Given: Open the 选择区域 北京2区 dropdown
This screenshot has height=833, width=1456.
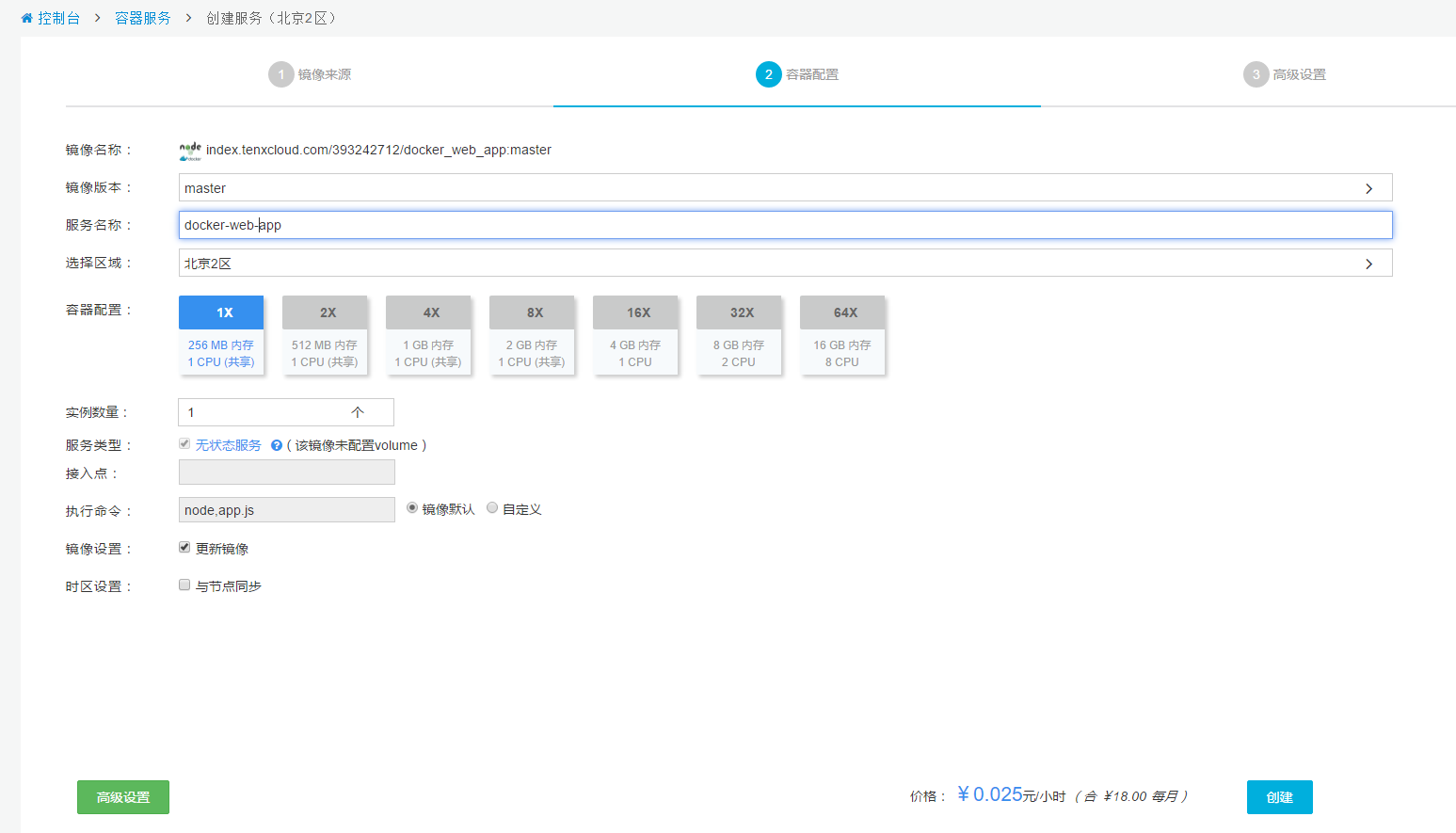Looking at the screenshot, I should point(785,264).
